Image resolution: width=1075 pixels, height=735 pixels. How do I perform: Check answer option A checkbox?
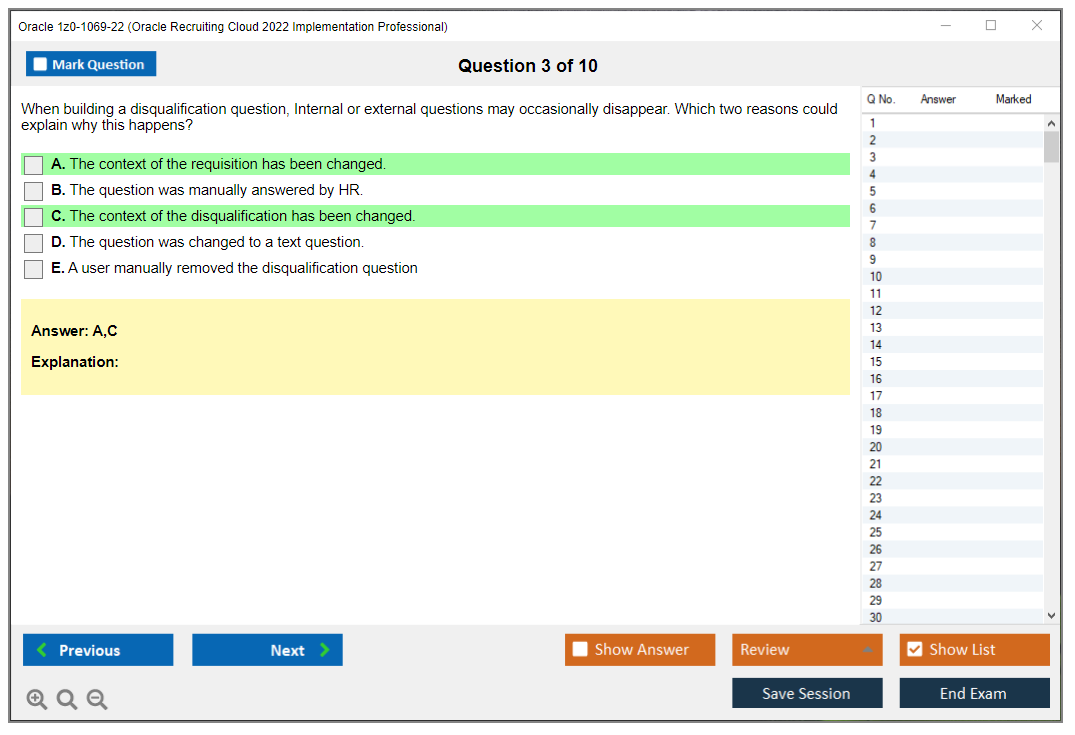tap(33, 164)
